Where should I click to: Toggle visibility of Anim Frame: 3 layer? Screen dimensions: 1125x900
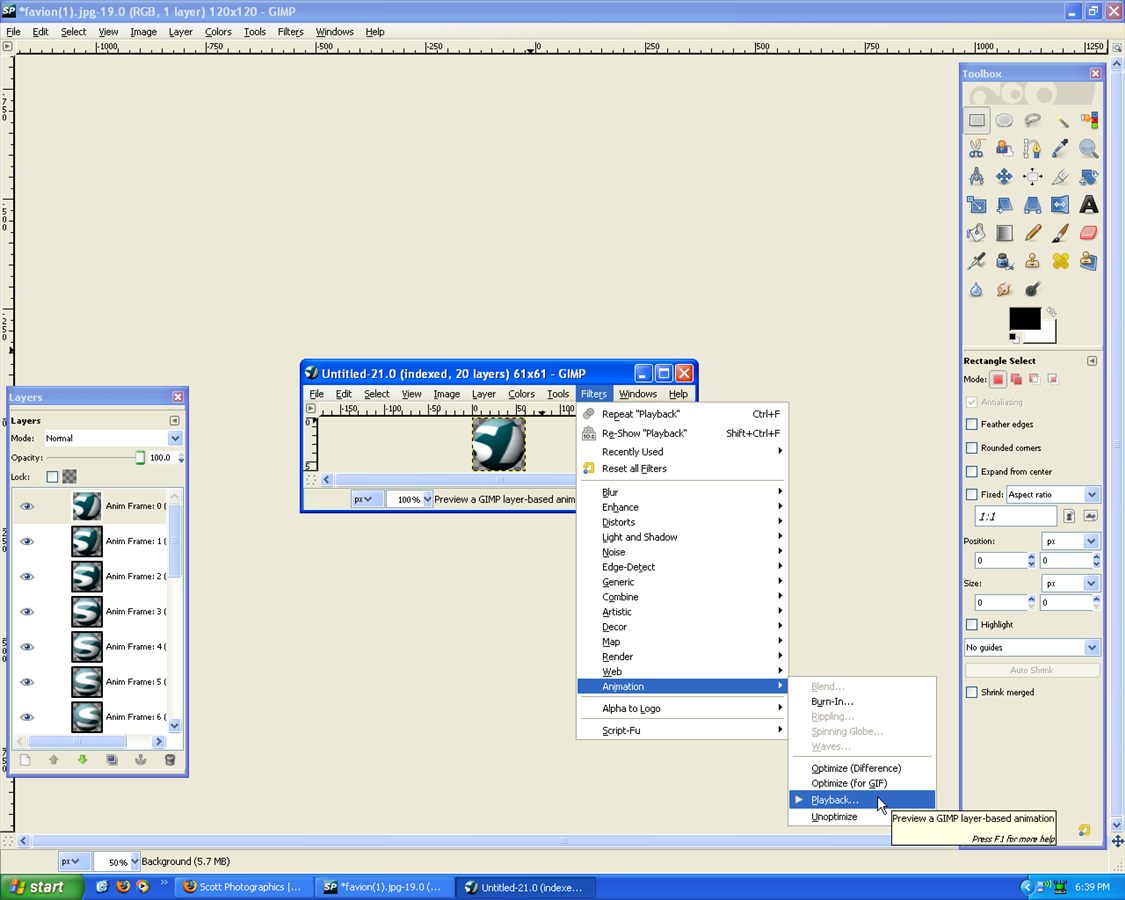click(27, 611)
